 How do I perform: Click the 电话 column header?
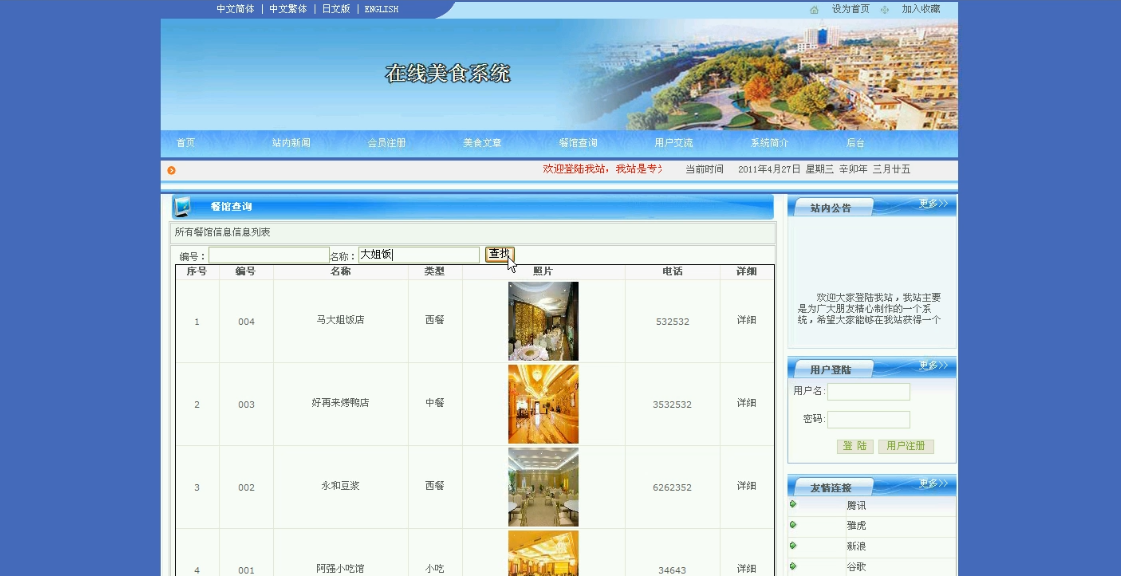pyautogui.click(x=673, y=272)
